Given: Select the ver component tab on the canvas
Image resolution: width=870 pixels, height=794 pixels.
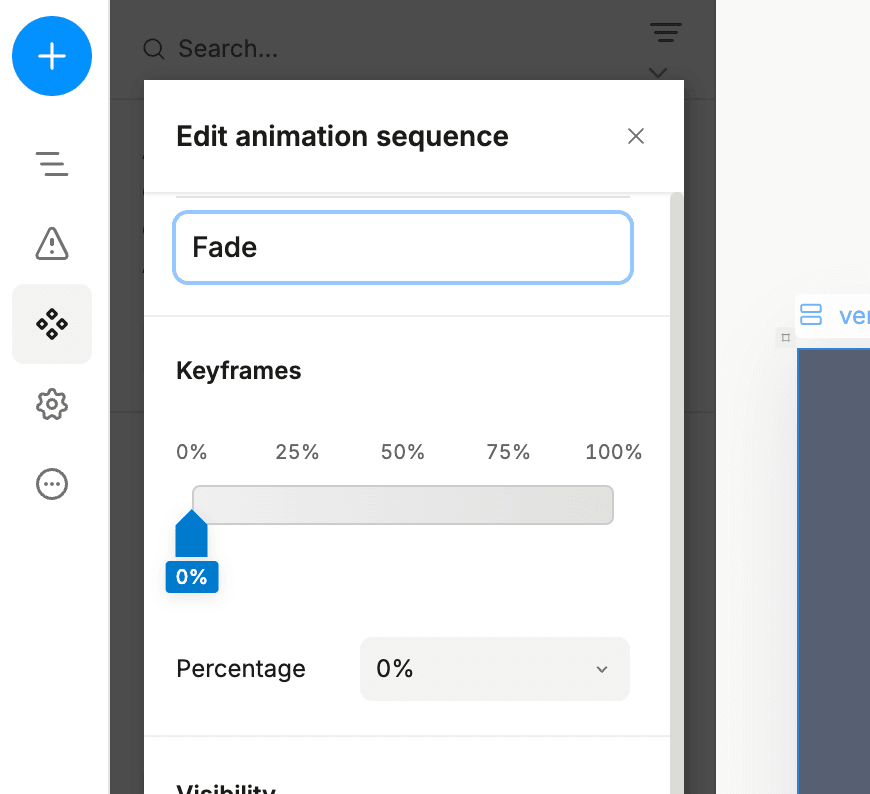Looking at the screenshot, I should click(855, 315).
